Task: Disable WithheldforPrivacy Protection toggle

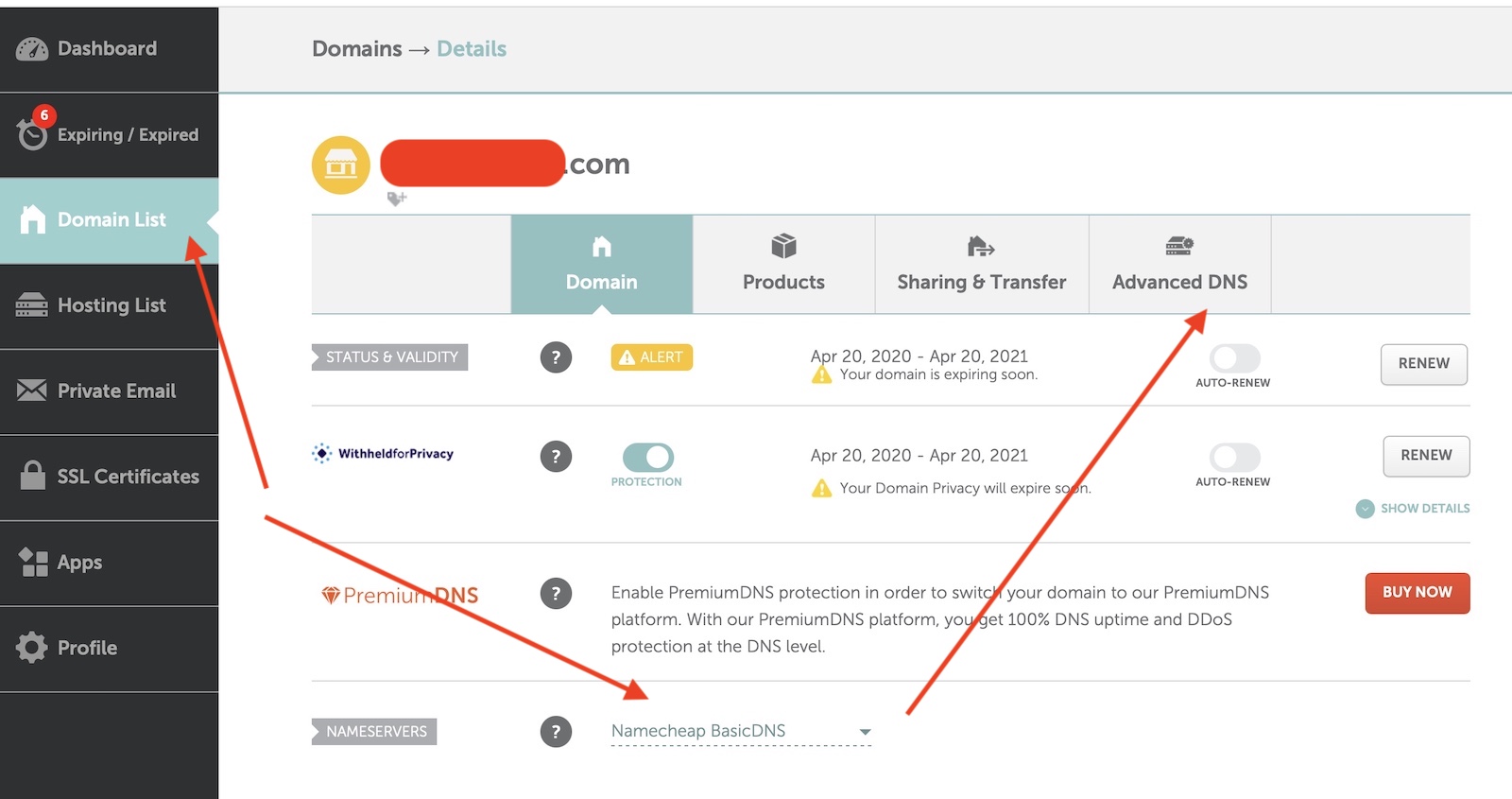Action: coord(647,458)
